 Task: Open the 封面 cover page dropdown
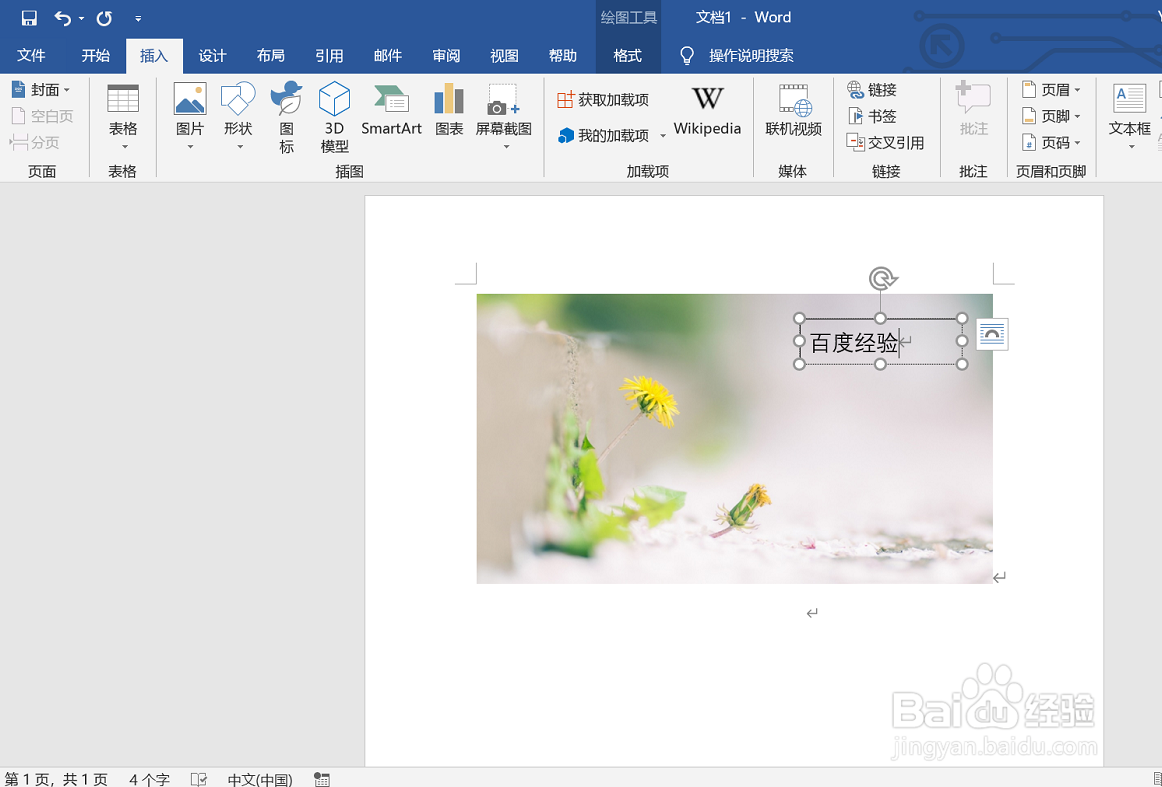(42, 89)
